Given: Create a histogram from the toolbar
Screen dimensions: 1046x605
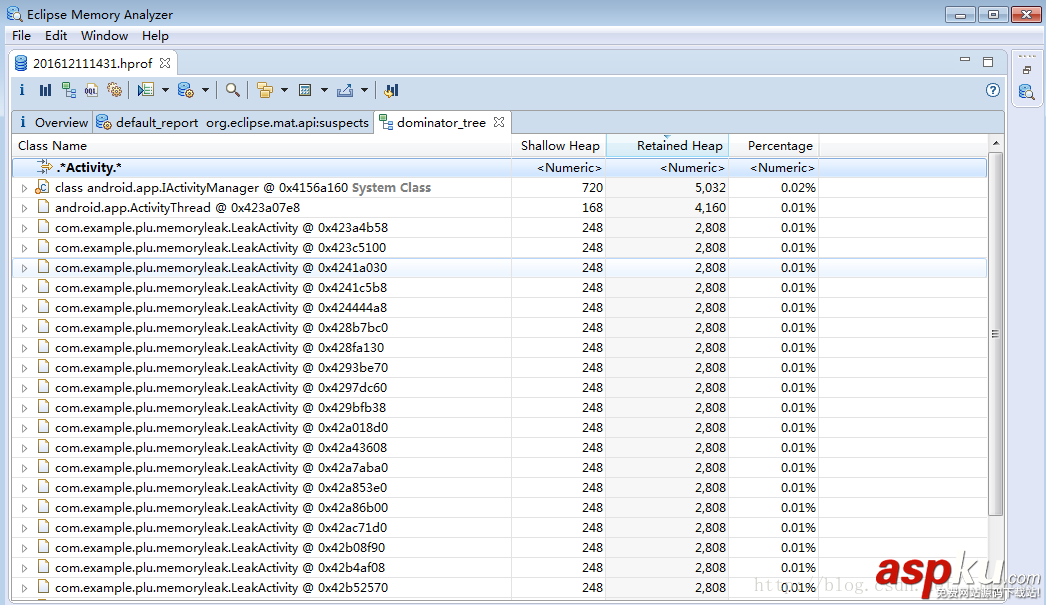Looking at the screenshot, I should [45, 90].
